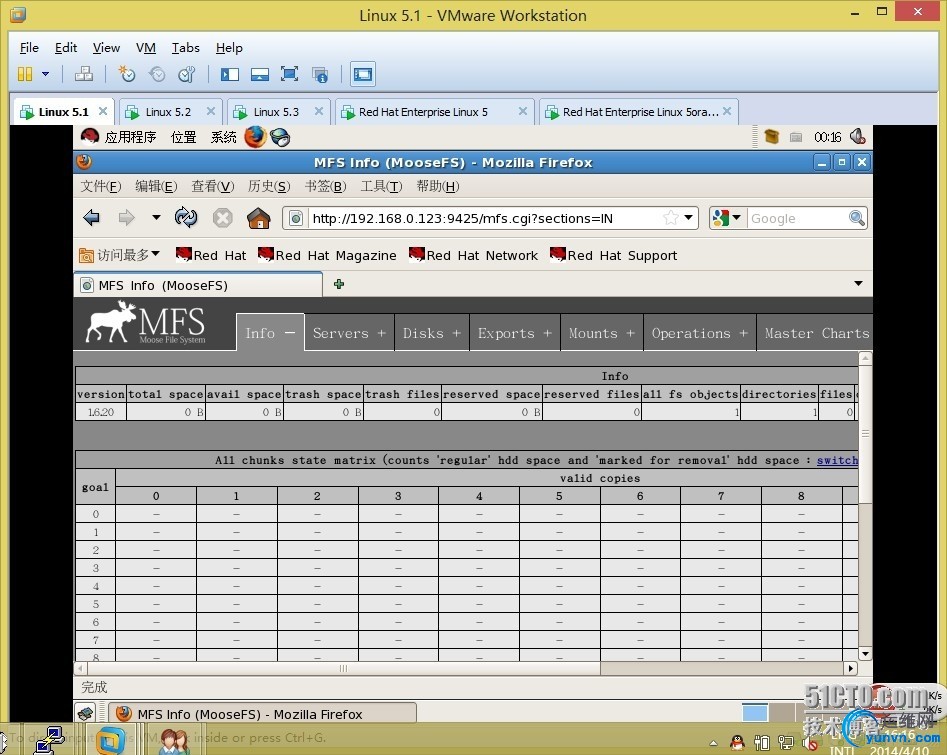Screen dimensions: 947x755
Task: Click the switch link in chunks matrix
Action: (837, 460)
